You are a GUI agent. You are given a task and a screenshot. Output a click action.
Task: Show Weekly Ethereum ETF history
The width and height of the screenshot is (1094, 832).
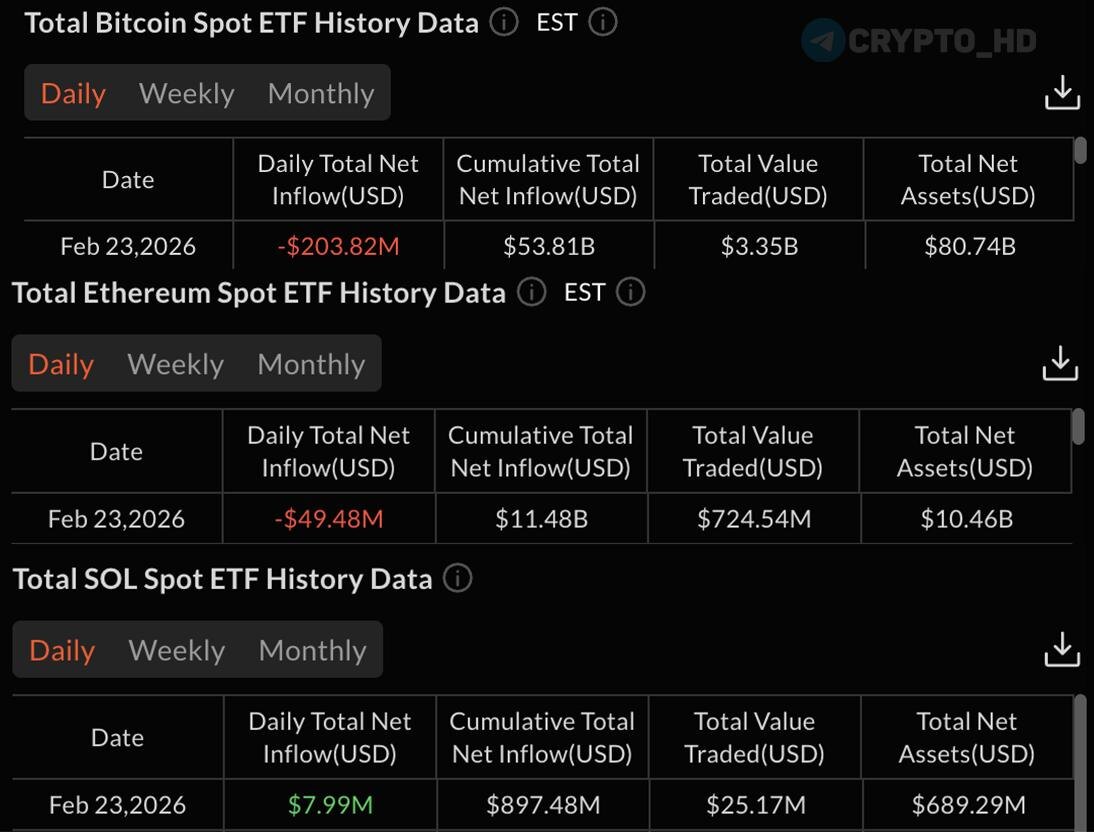[176, 365]
